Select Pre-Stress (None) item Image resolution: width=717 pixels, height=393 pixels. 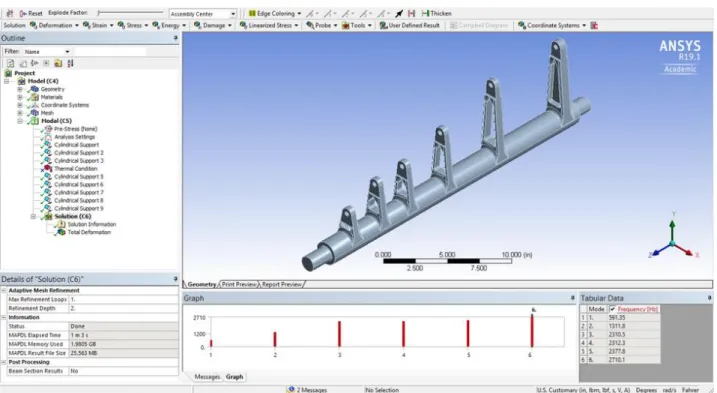pos(75,129)
